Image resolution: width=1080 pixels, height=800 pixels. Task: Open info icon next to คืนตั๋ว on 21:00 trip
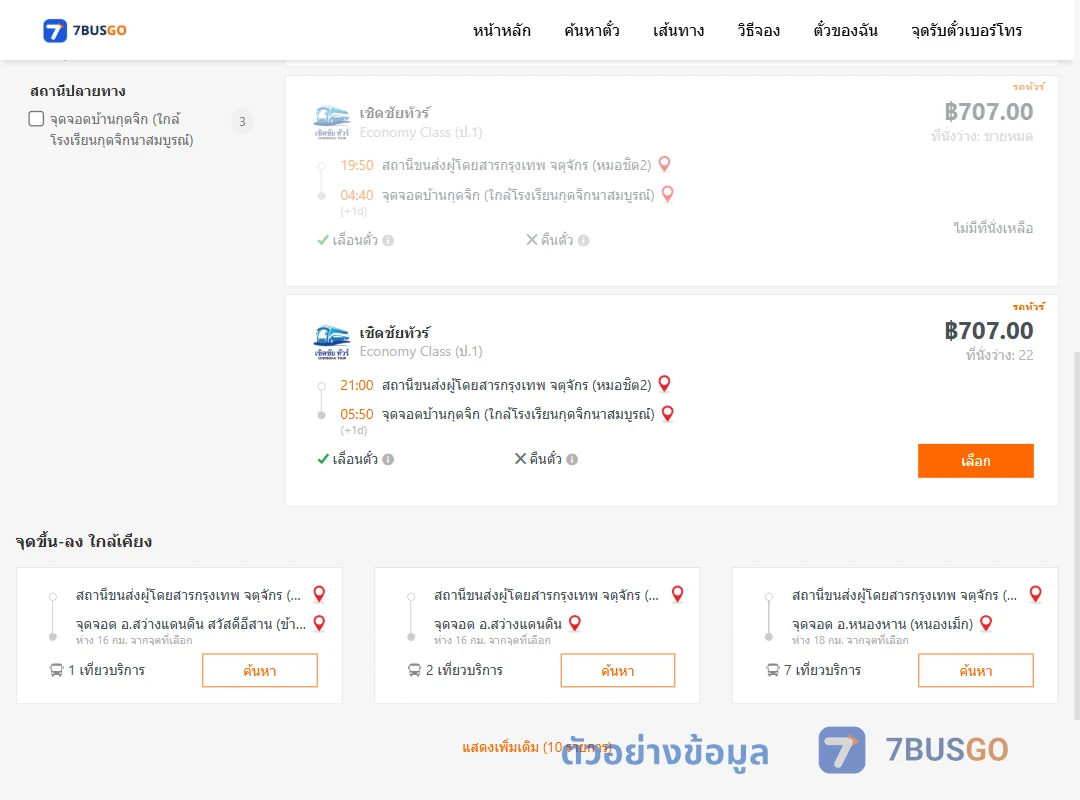pos(572,460)
